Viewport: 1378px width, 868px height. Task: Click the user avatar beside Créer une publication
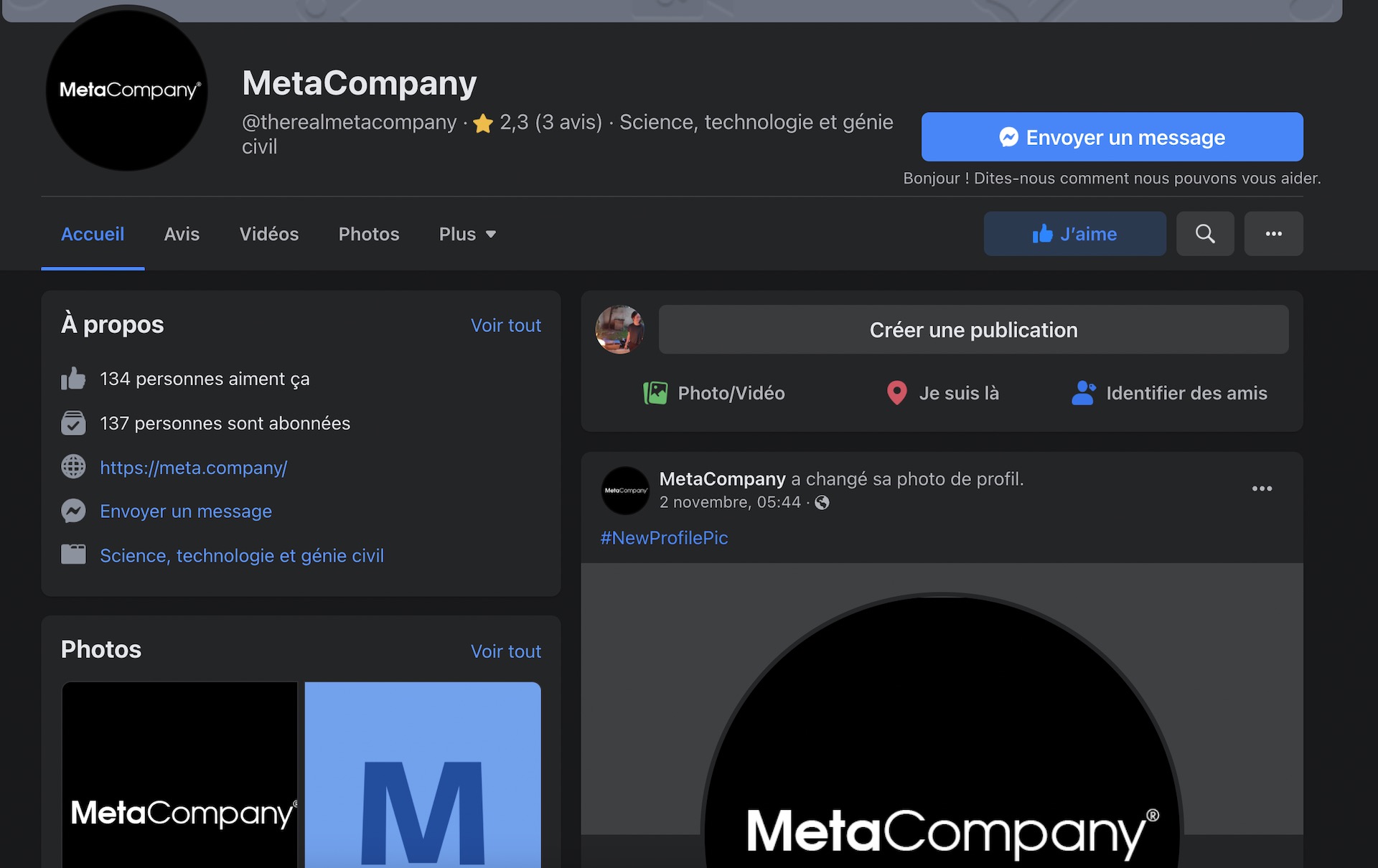click(x=620, y=330)
